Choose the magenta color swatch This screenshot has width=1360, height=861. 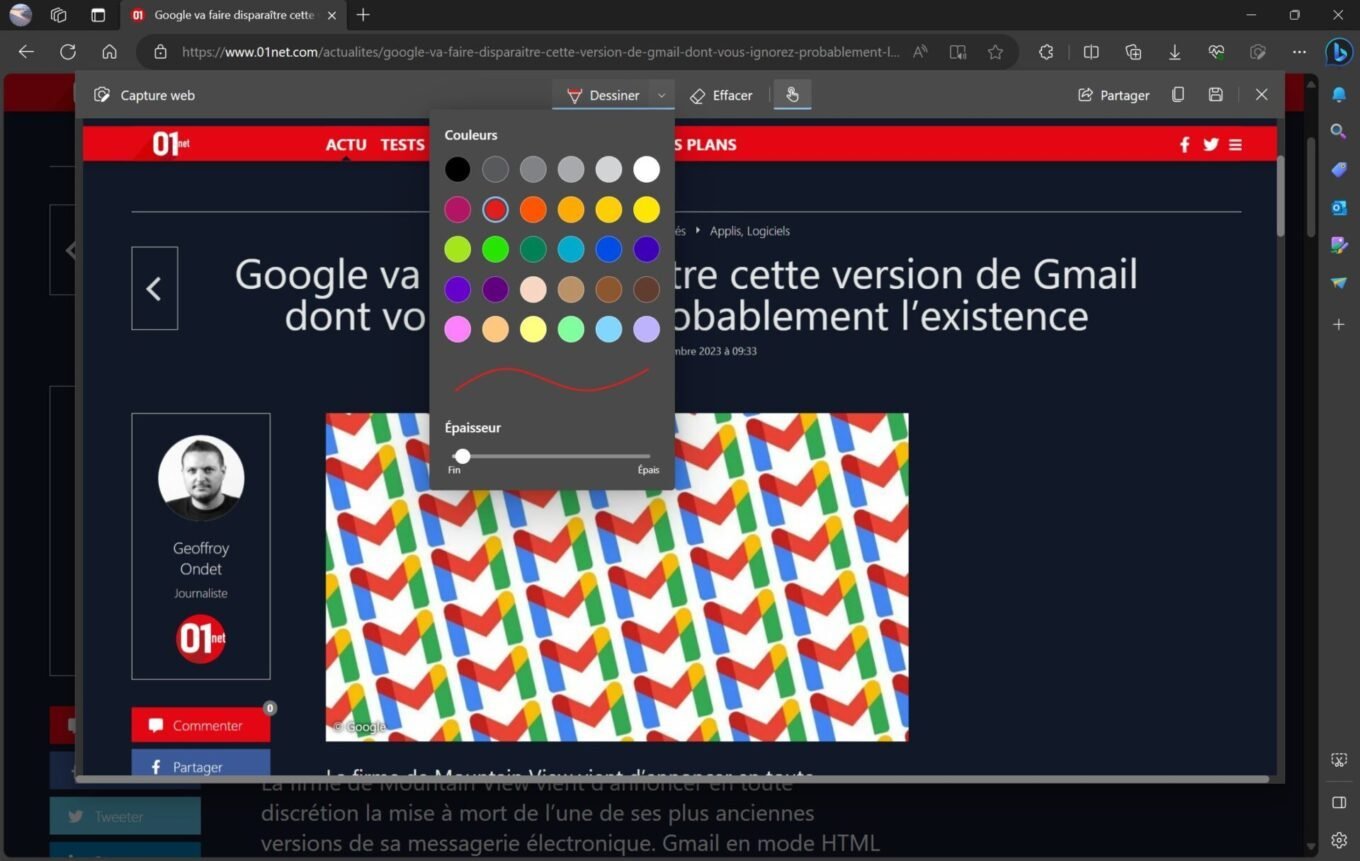point(457,209)
